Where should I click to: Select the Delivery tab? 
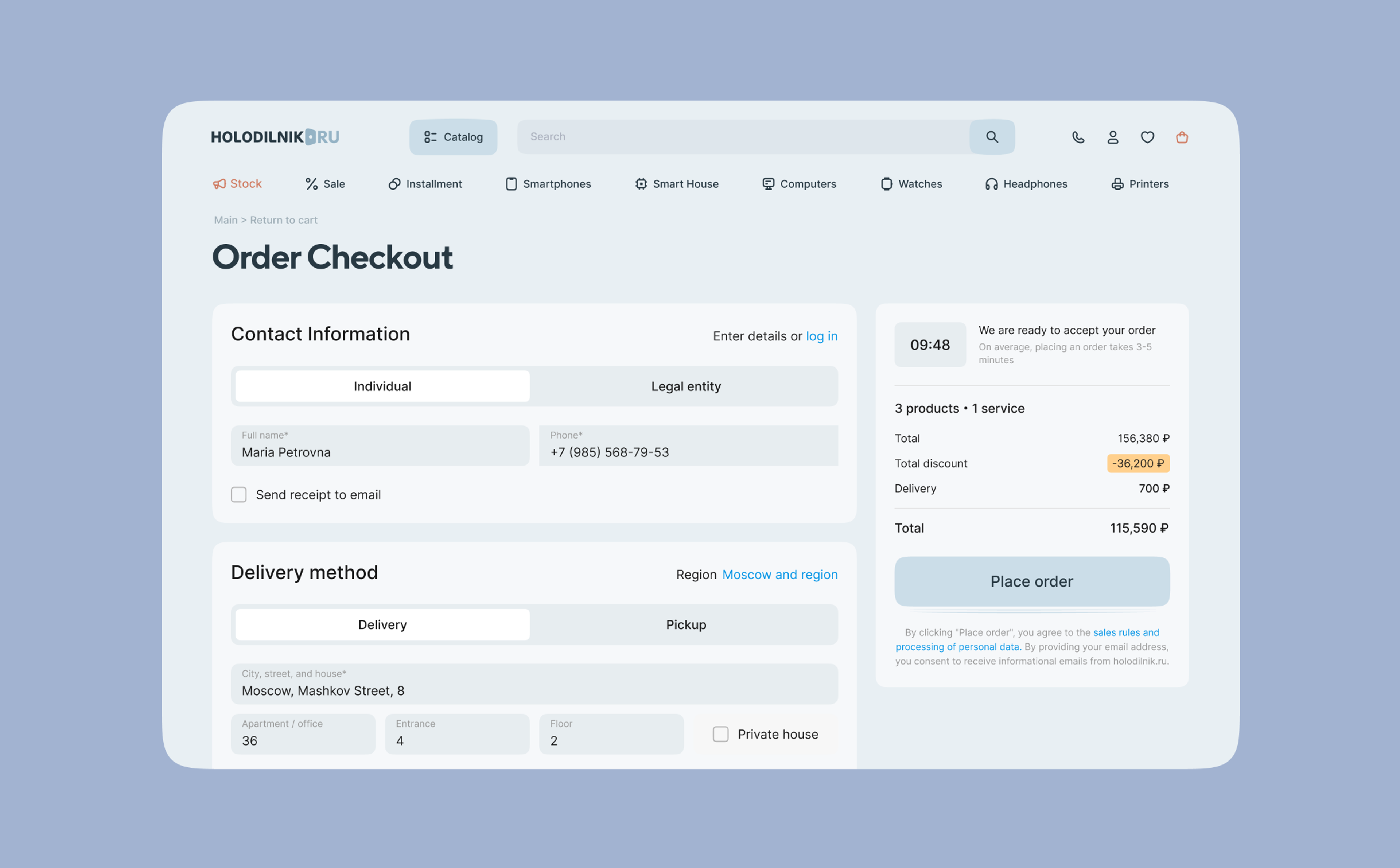tap(382, 624)
